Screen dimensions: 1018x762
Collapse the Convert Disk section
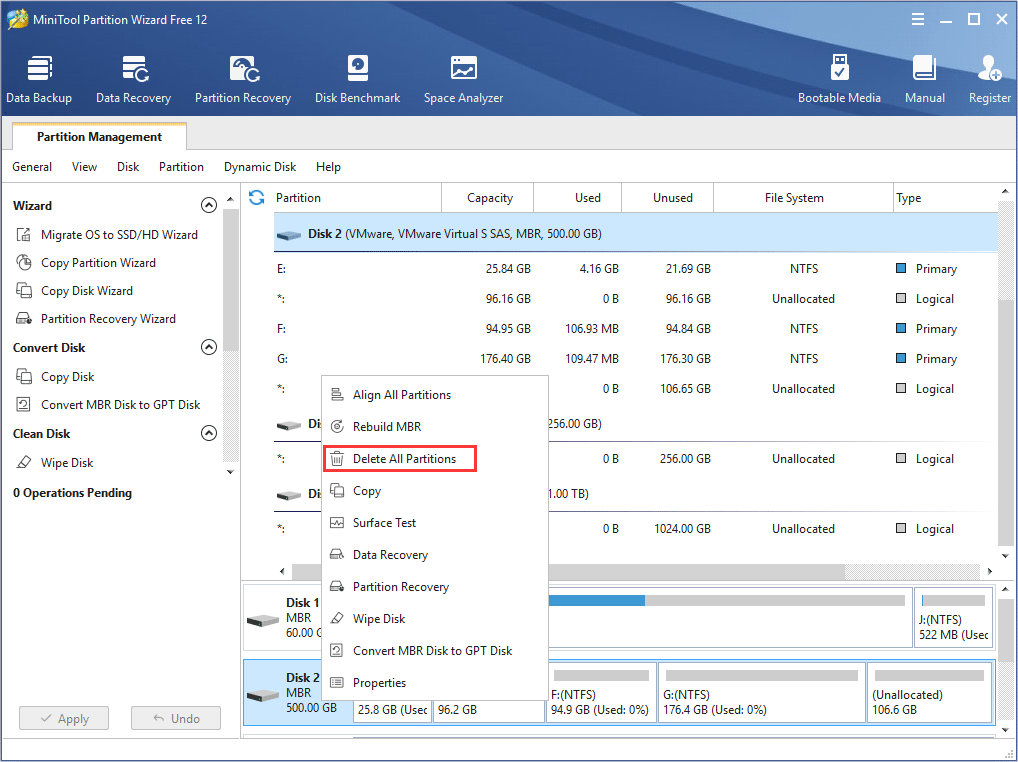click(x=208, y=347)
